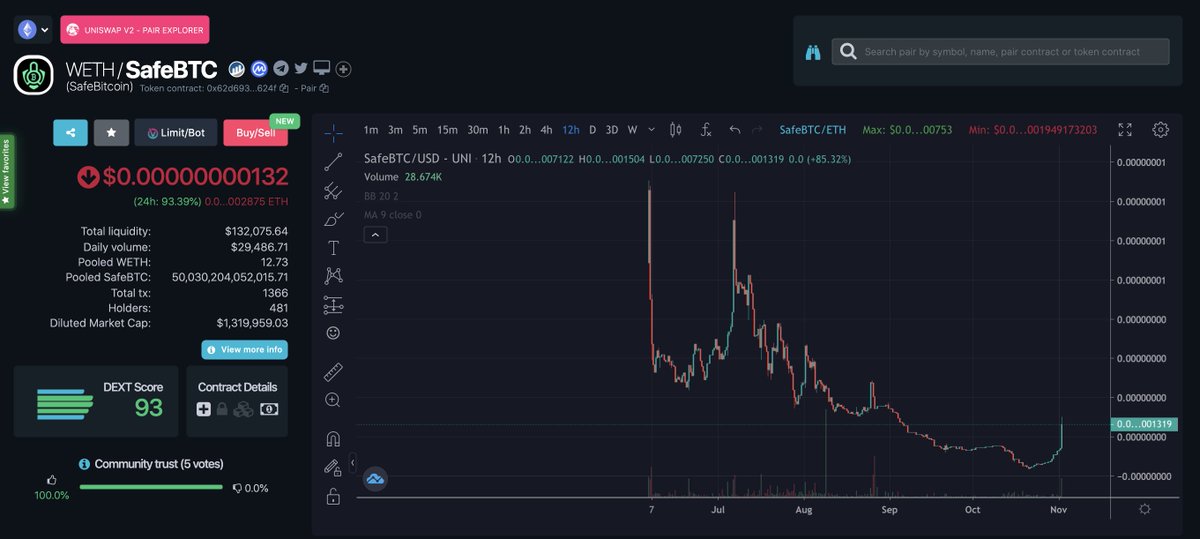Copy the pair address
Image resolution: width=1200 pixels, height=539 pixels.
(x=323, y=88)
